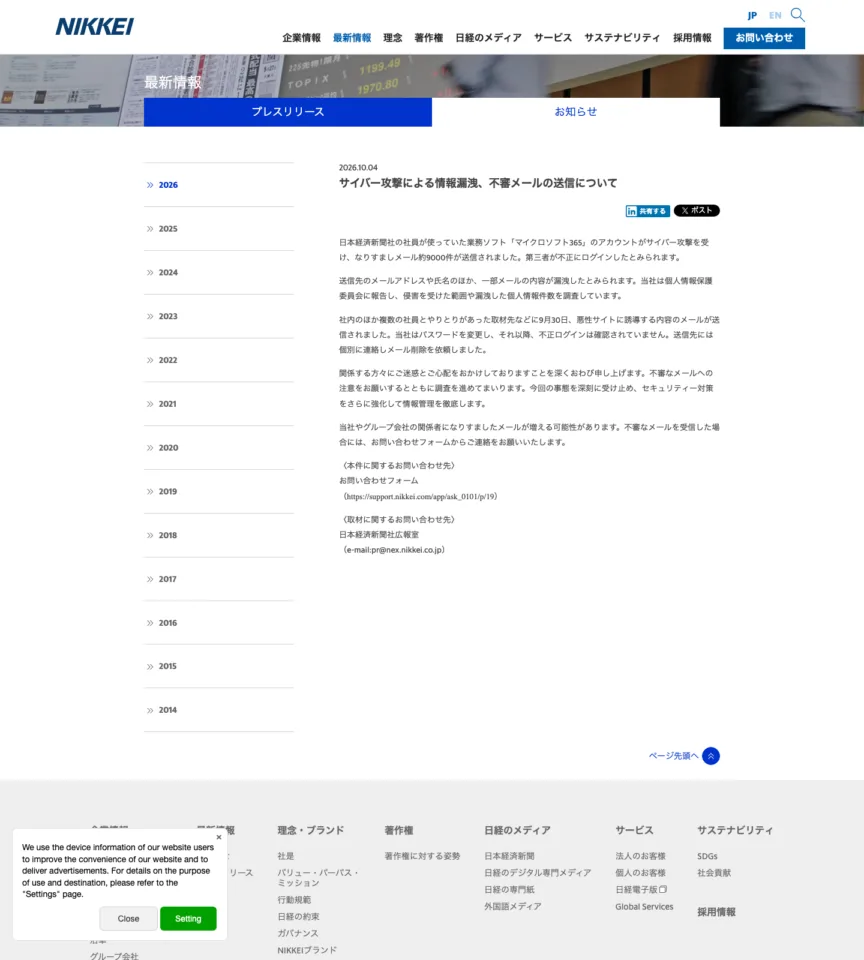Open 日経のメディア menu

[x=489, y=38]
